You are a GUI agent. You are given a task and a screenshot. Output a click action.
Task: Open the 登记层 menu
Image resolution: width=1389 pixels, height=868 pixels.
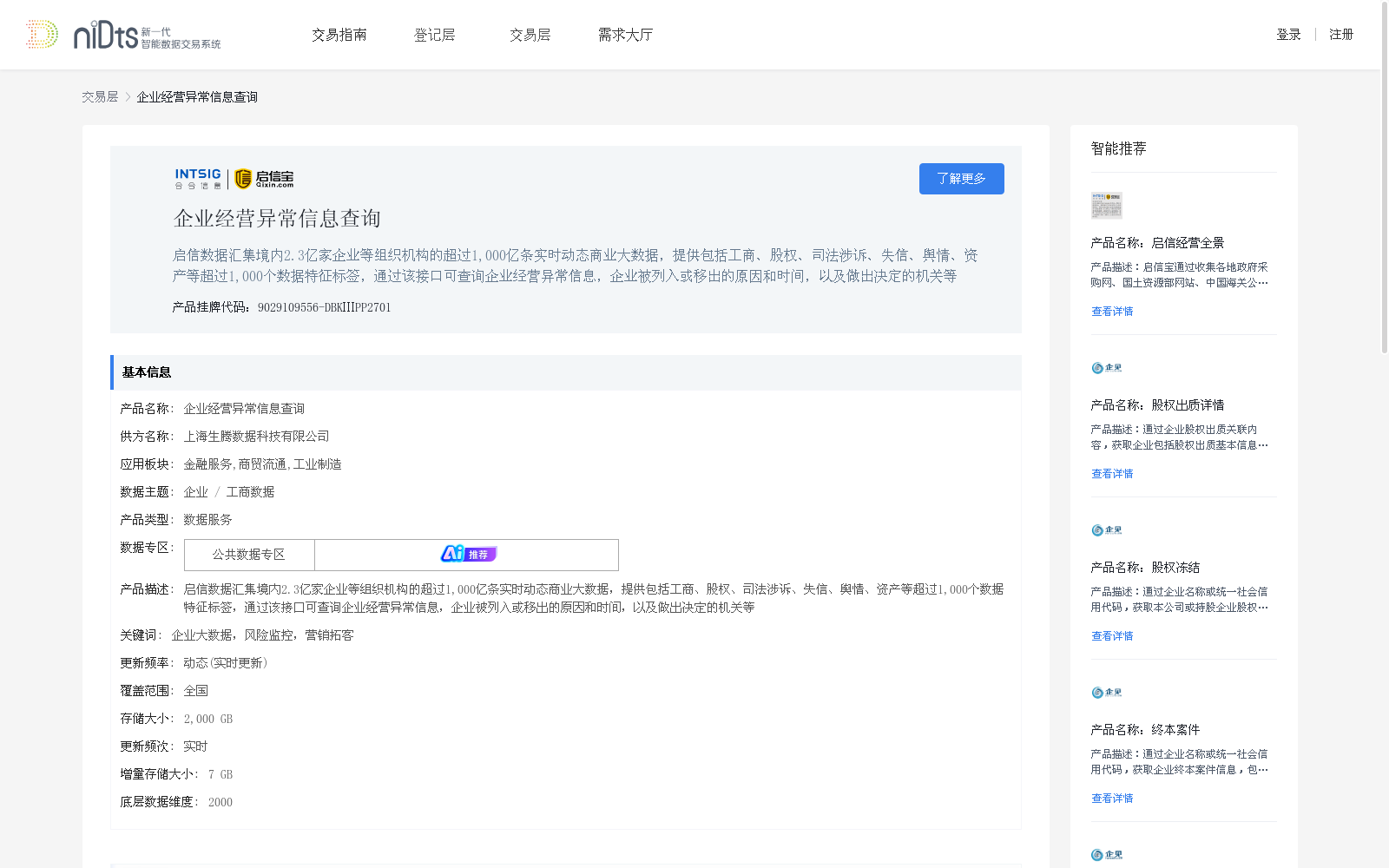coord(435,35)
